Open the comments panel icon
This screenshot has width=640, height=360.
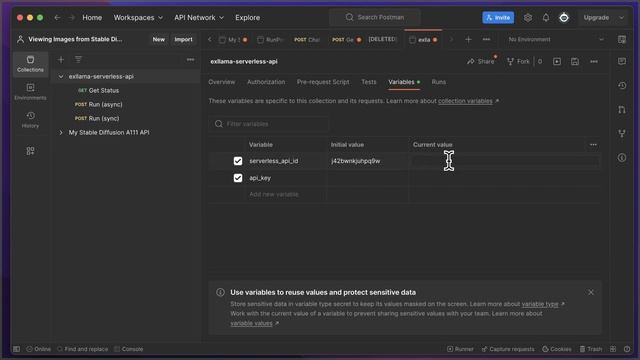pos(622,62)
